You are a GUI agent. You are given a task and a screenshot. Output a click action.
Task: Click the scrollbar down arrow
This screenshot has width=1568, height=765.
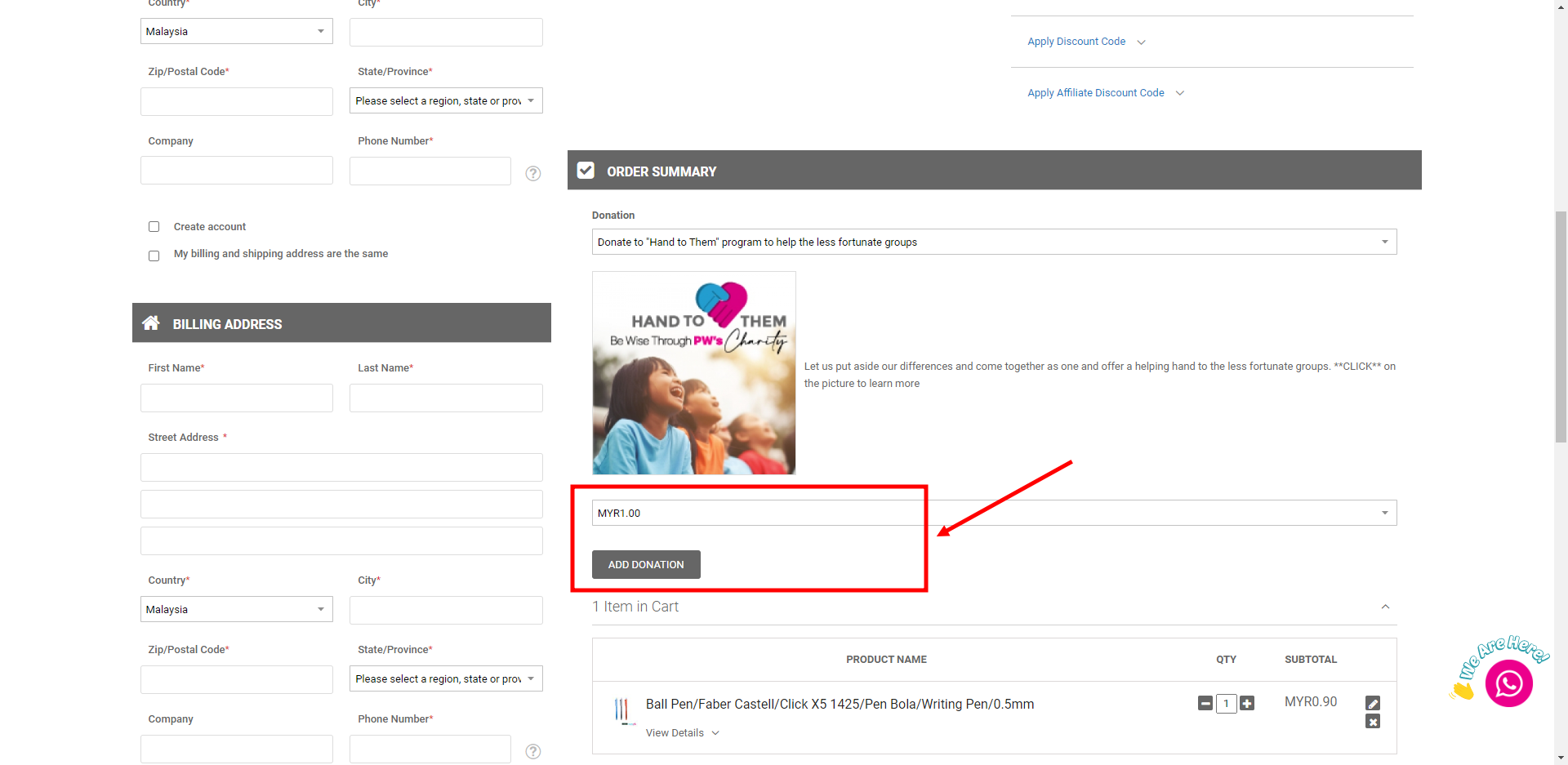coord(1561,758)
